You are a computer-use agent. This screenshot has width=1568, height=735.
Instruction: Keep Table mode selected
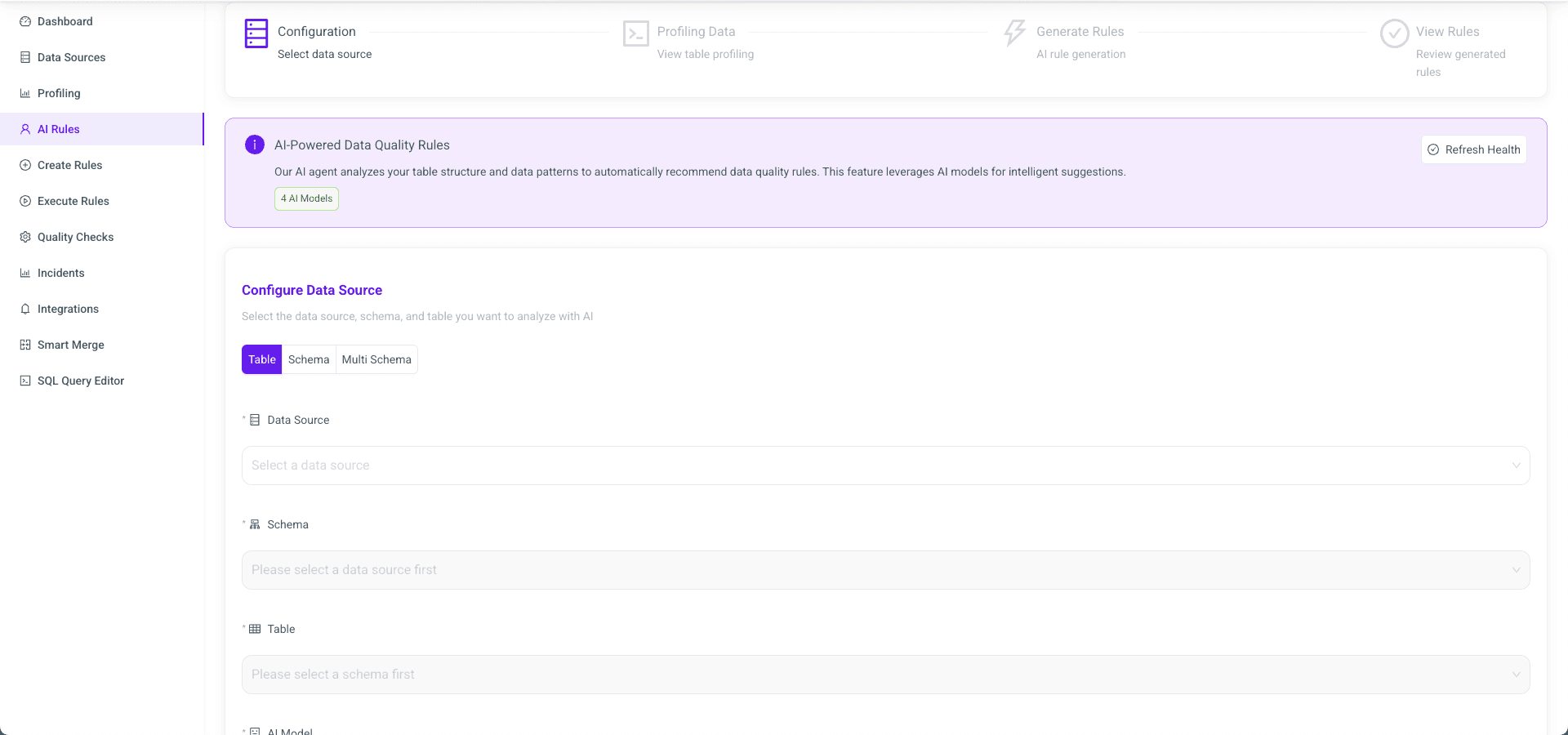(x=261, y=359)
